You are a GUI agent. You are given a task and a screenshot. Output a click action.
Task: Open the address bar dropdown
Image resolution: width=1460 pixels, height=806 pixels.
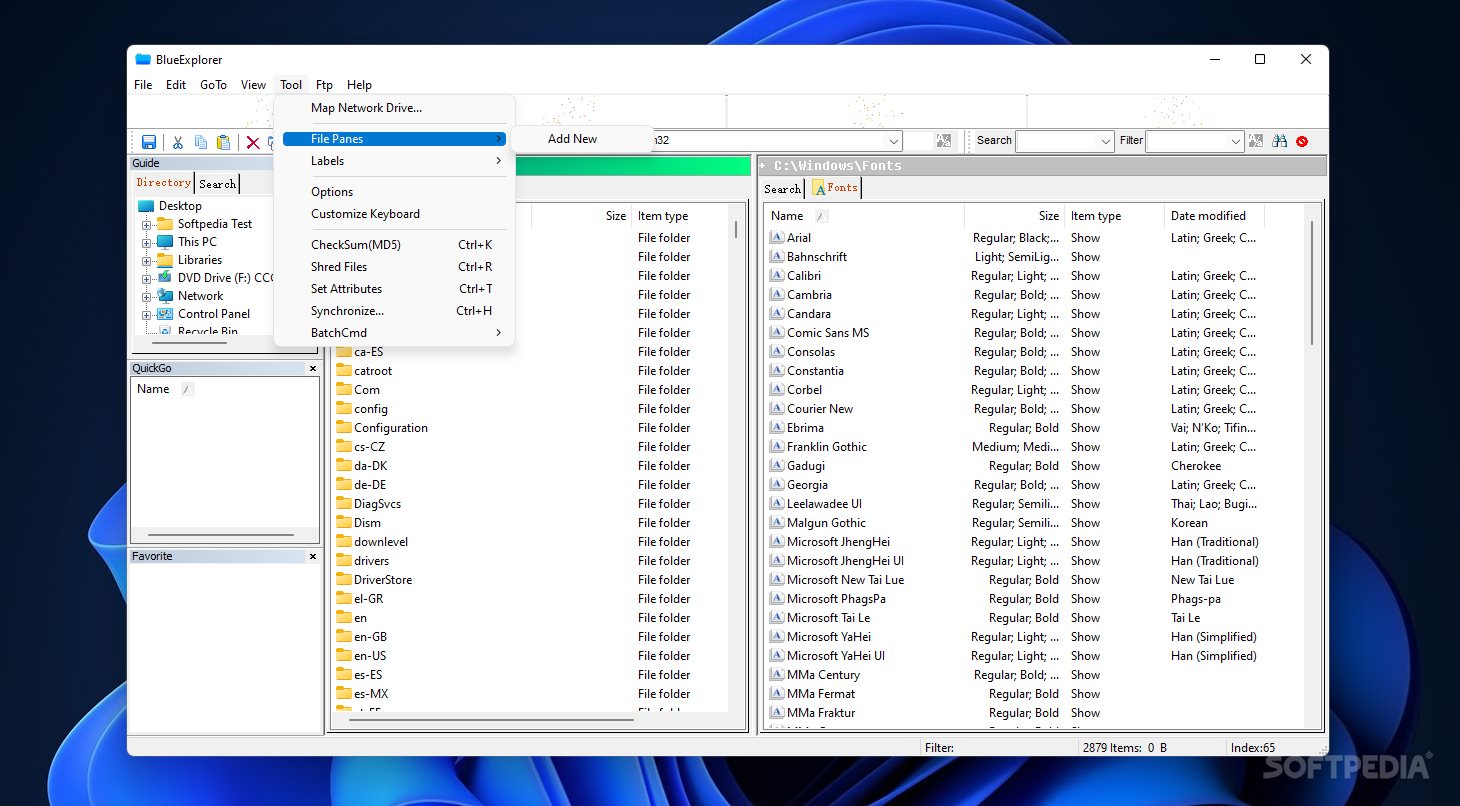click(x=893, y=141)
